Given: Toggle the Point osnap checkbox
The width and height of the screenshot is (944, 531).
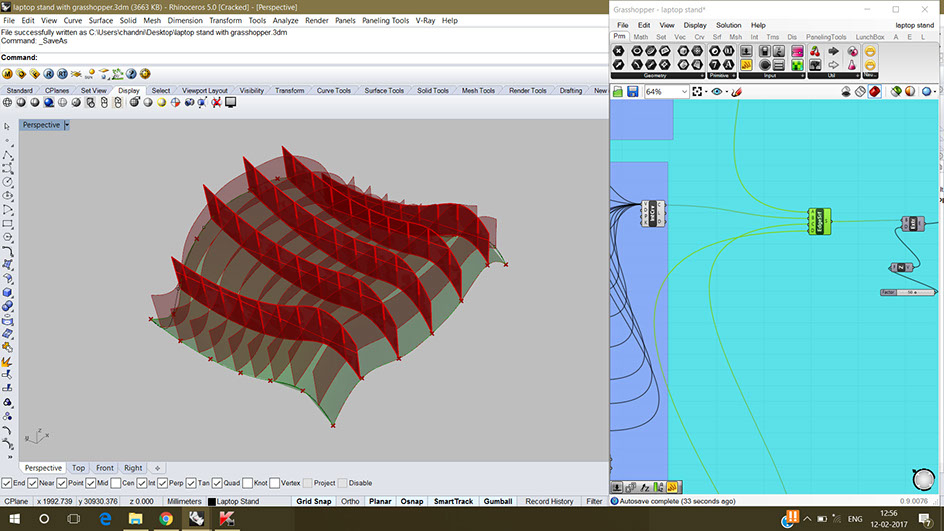Looking at the screenshot, I should [61, 483].
